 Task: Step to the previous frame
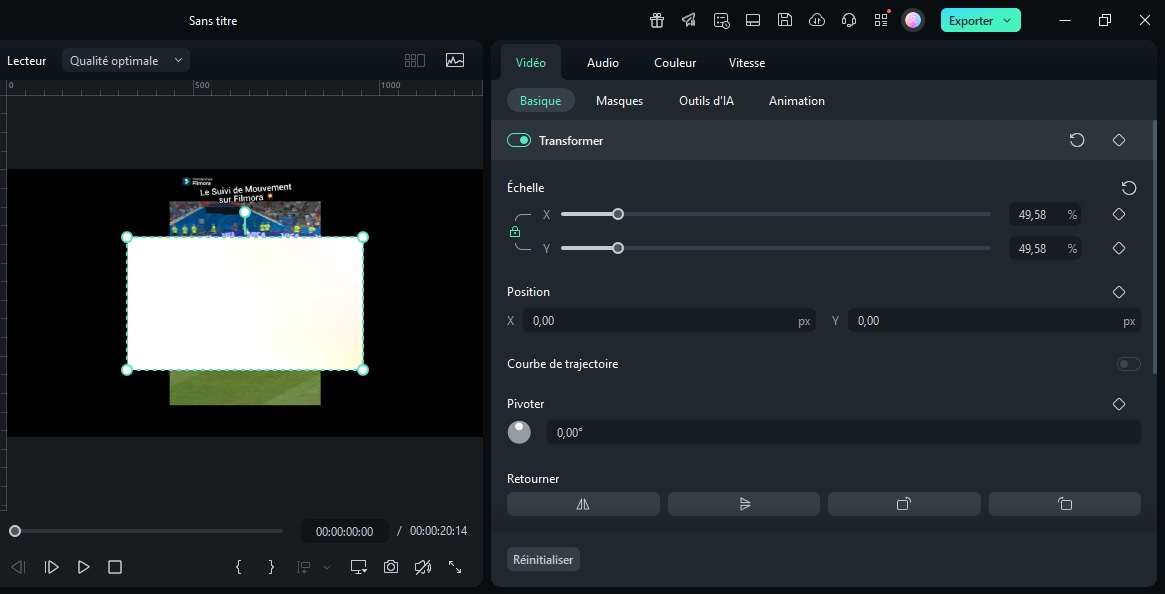click(x=19, y=566)
